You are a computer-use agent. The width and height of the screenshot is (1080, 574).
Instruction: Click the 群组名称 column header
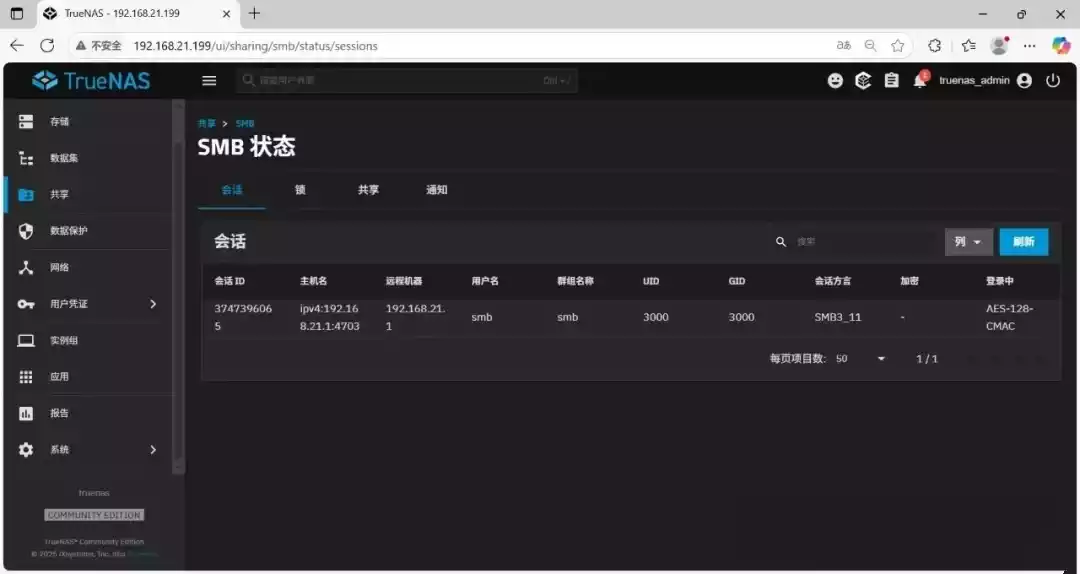click(x=575, y=281)
